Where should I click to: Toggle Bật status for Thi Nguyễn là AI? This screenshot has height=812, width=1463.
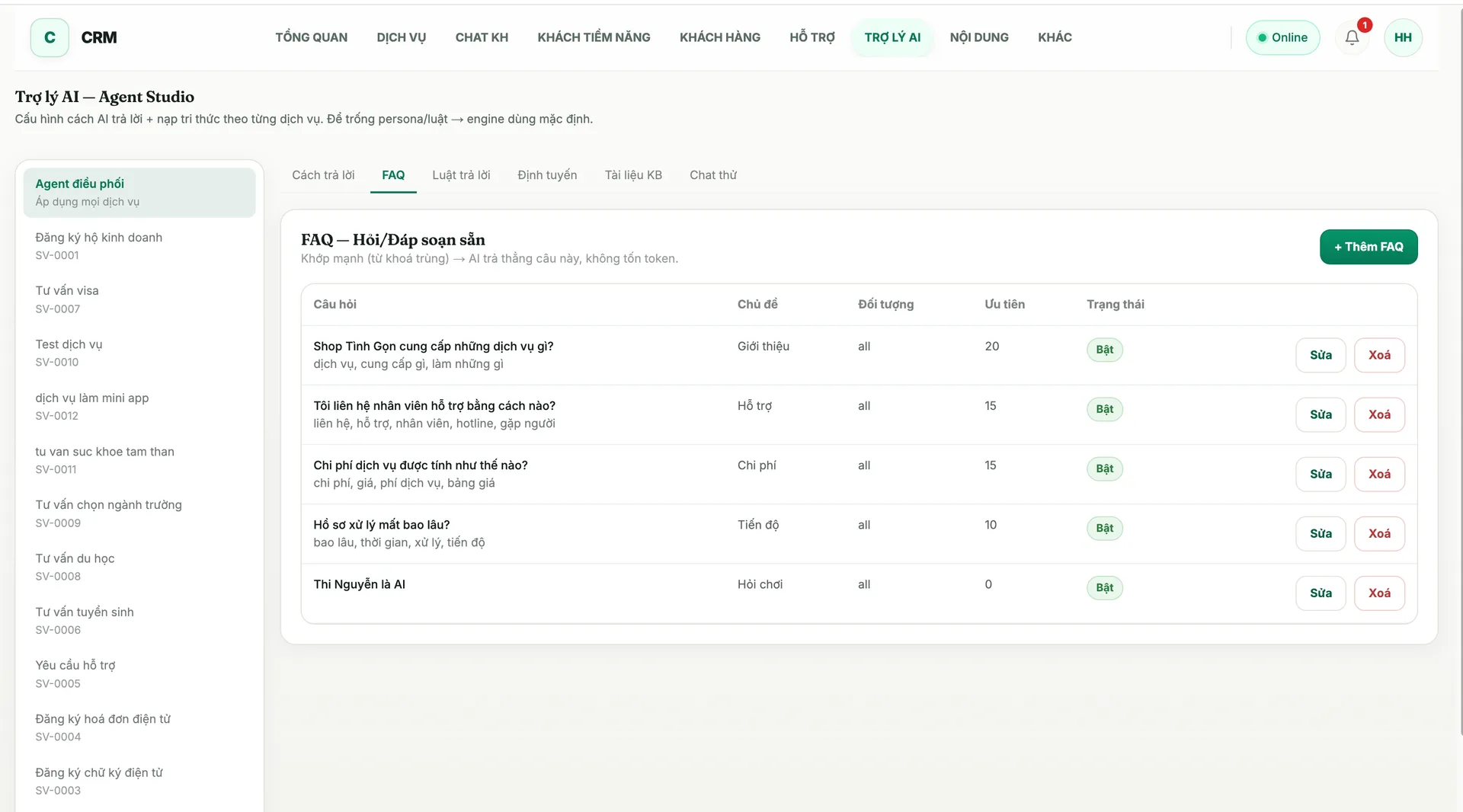click(x=1104, y=587)
